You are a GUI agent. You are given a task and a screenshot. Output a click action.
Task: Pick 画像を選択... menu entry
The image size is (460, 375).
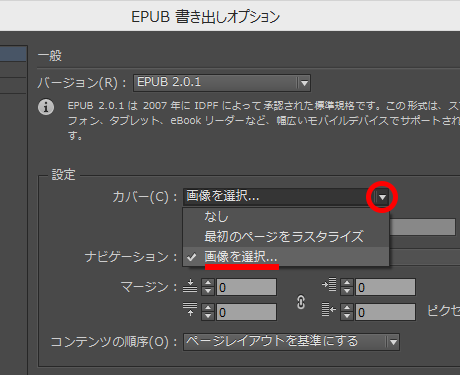pyautogui.click(x=286, y=257)
